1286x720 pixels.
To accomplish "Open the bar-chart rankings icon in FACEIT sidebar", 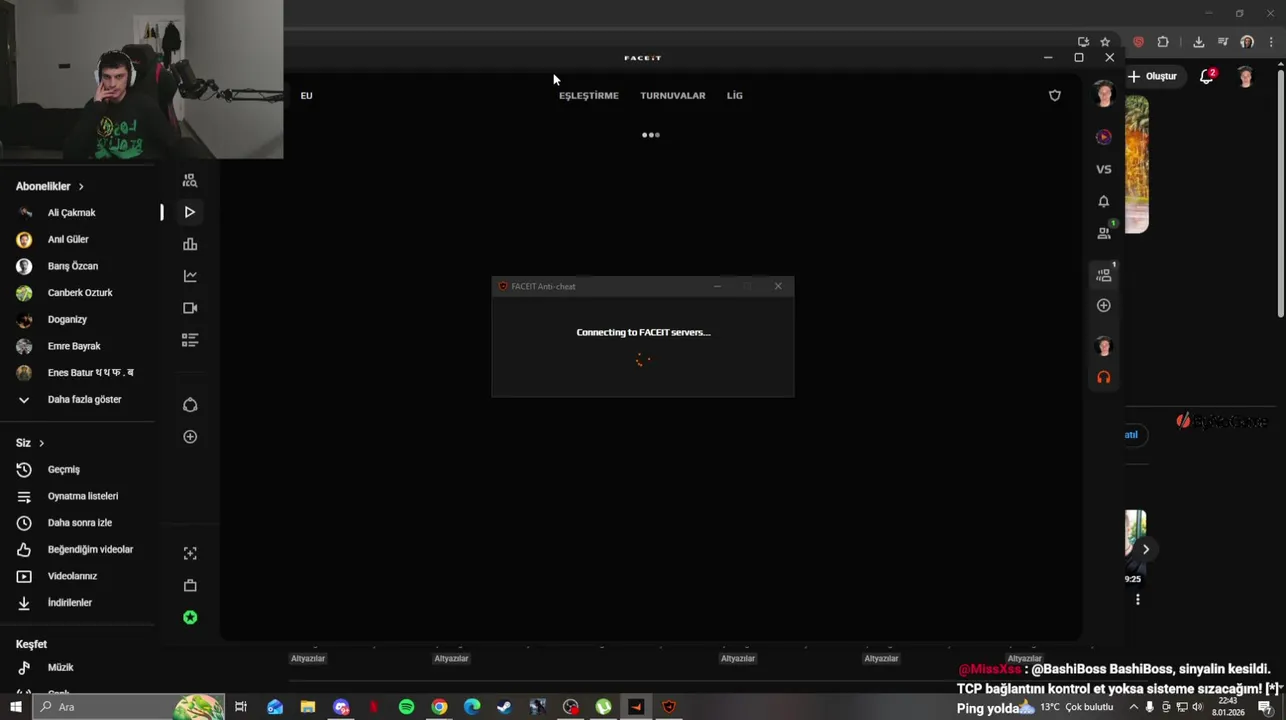I will pos(190,244).
